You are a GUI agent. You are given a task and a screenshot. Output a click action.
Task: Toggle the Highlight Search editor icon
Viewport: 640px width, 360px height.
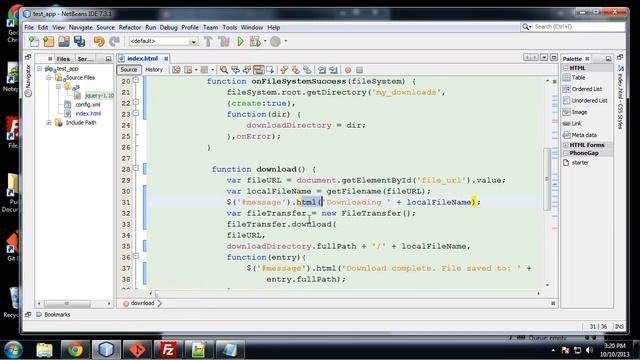coord(258,70)
